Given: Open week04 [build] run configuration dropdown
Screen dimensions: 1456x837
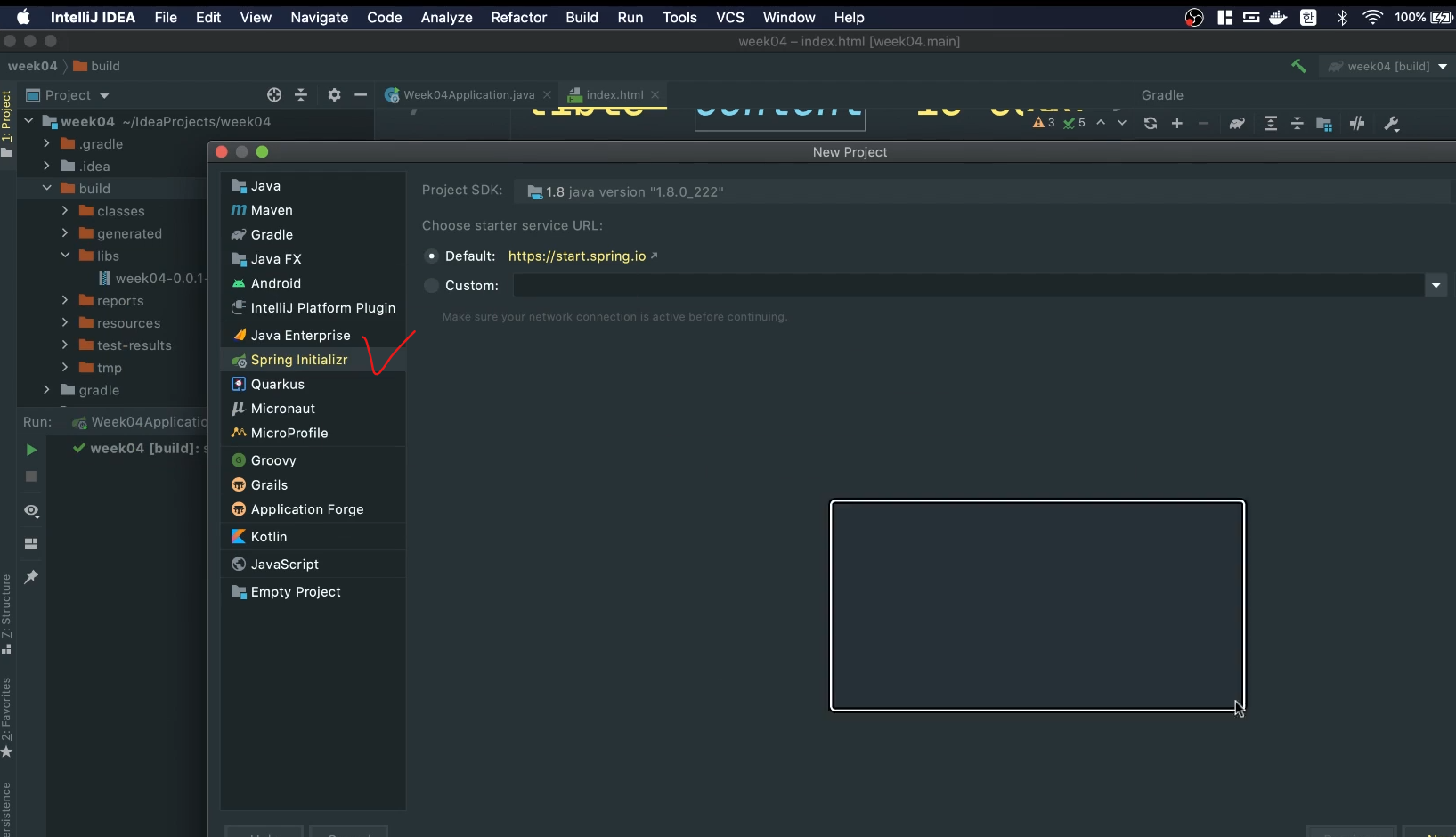Looking at the screenshot, I should [x=1387, y=66].
